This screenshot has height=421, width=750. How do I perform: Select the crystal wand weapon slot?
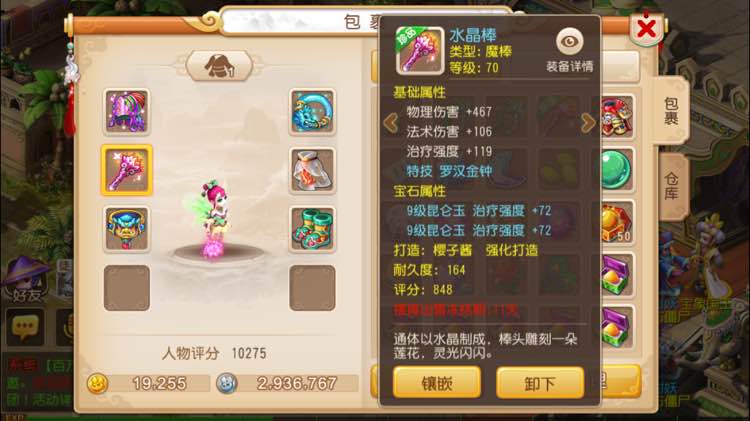[x=127, y=170]
